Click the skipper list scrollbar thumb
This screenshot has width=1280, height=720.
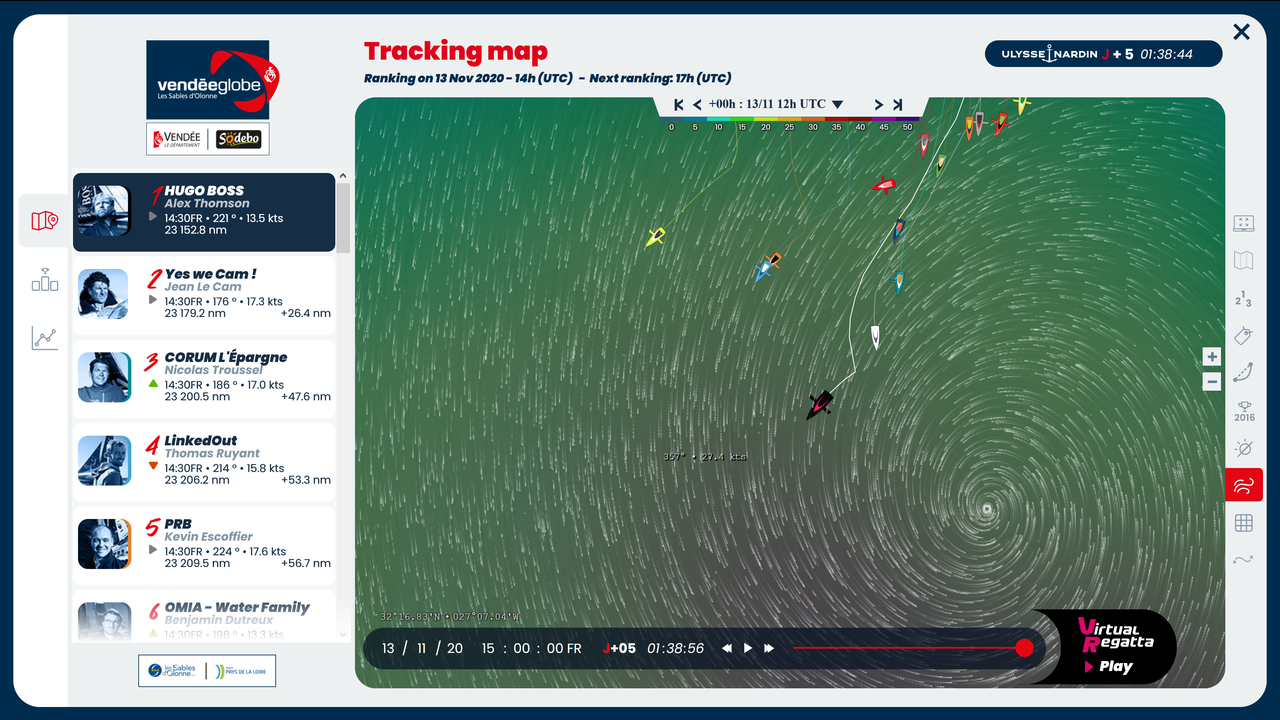[344, 217]
